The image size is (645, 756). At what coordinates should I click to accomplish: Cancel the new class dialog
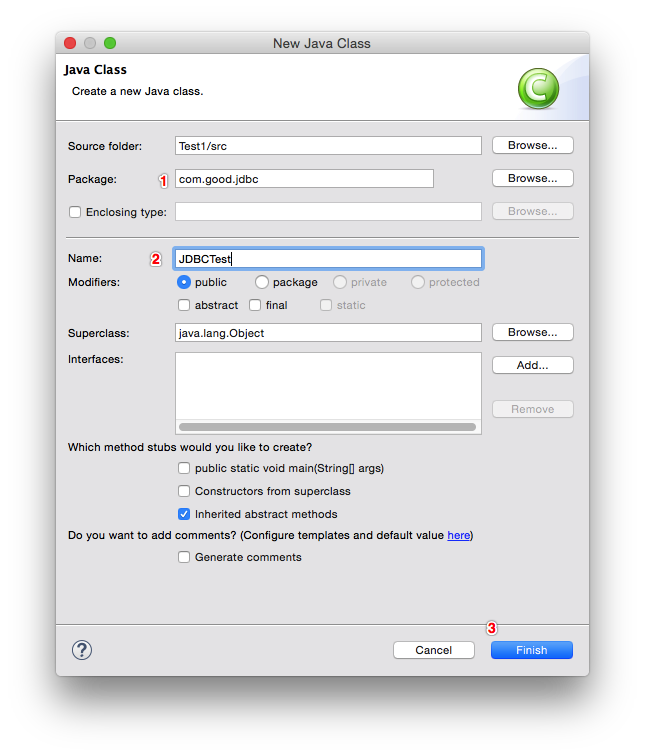pyautogui.click(x=434, y=650)
